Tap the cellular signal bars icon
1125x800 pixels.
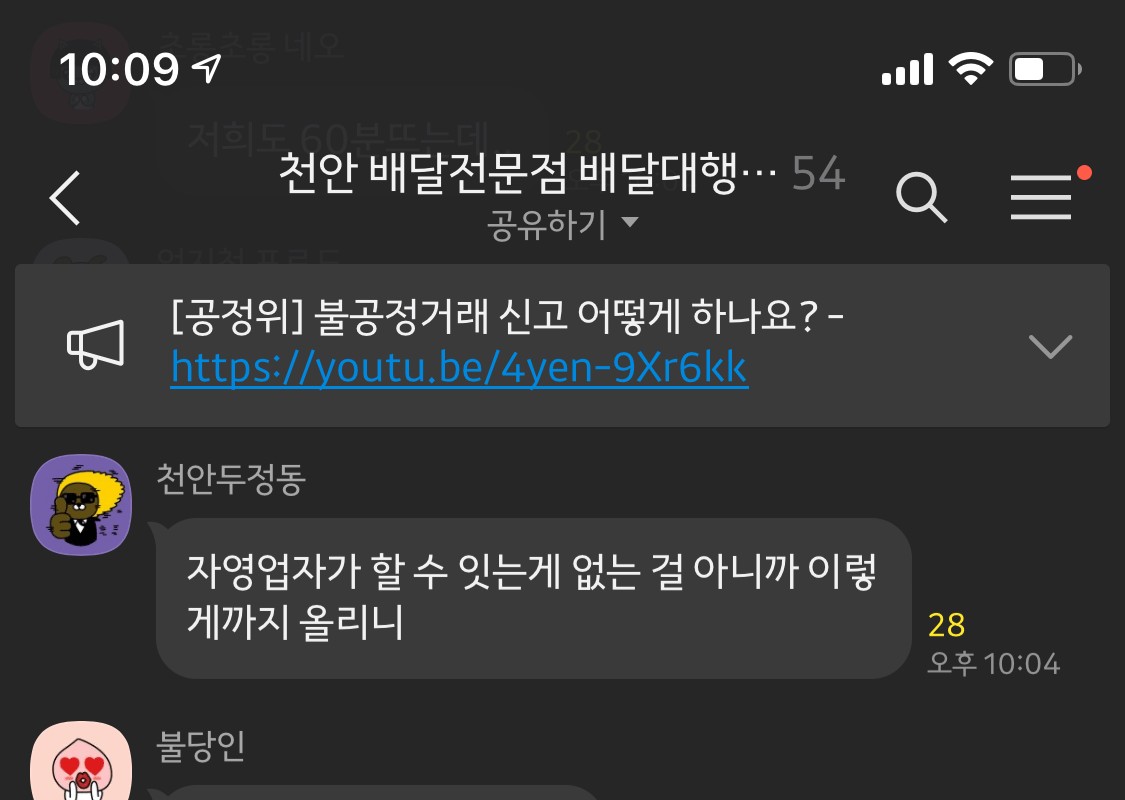pyautogui.click(x=907, y=70)
